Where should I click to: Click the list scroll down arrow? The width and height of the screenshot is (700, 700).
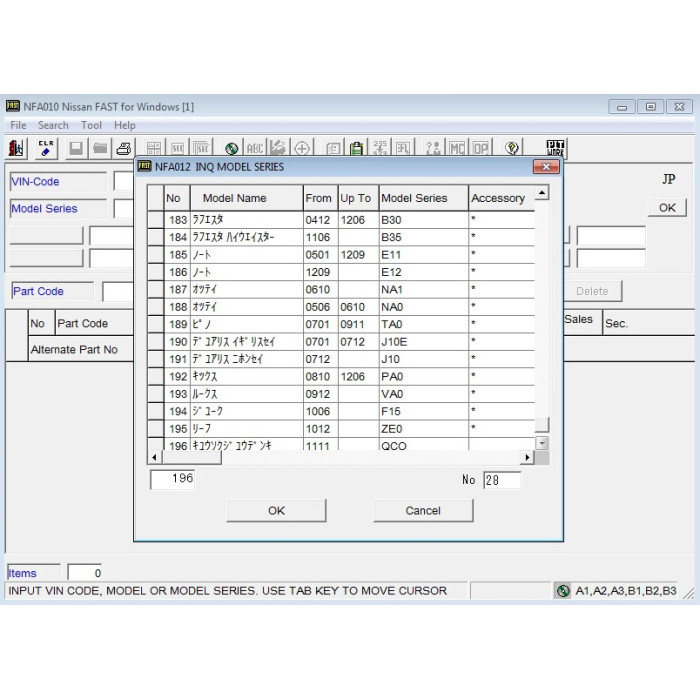click(x=542, y=443)
